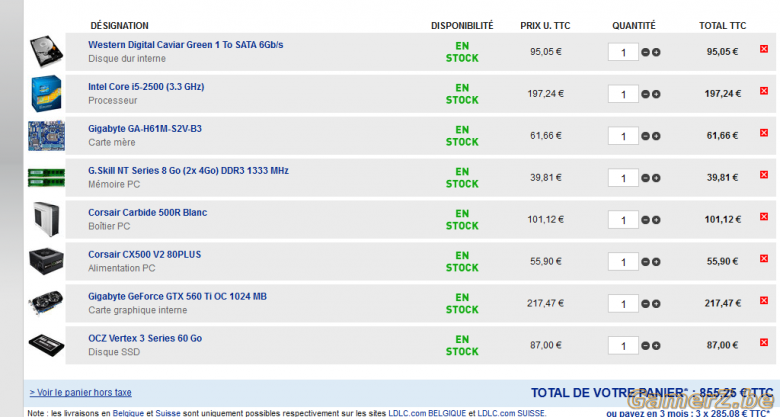Increase quantity of Gigabyte GA-H61M-S2V-B3 motherboard

(656, 136)
